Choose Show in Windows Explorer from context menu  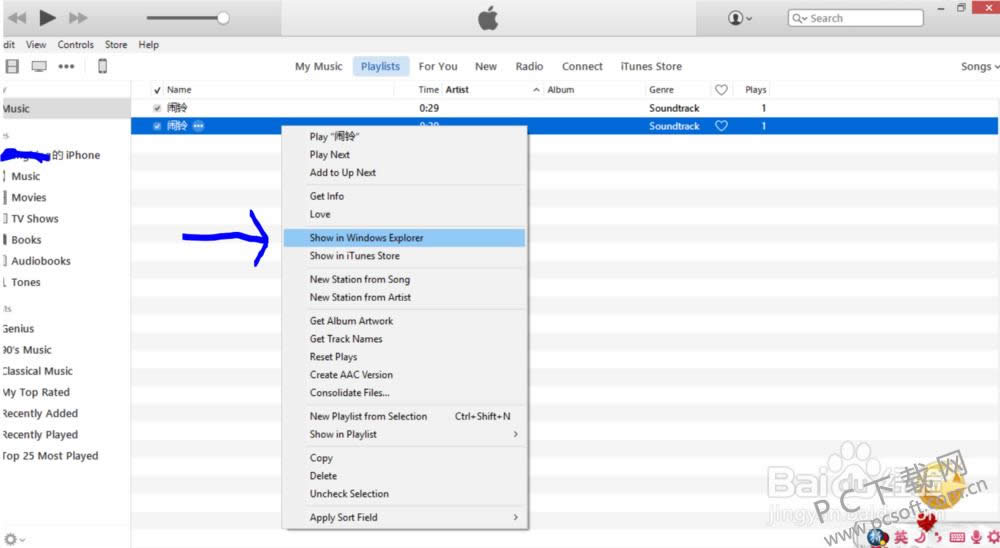point(366,238)
